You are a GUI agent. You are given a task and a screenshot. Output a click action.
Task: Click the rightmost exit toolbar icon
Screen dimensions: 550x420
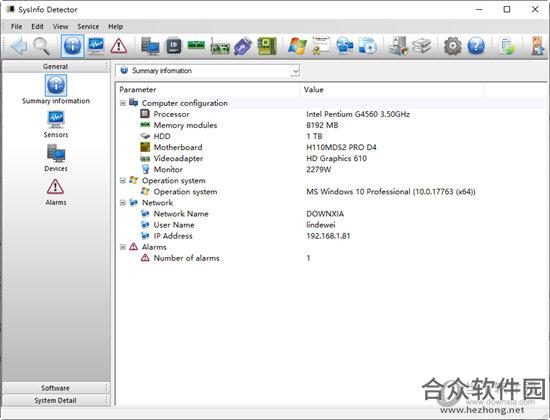click(x=538, y=46)
